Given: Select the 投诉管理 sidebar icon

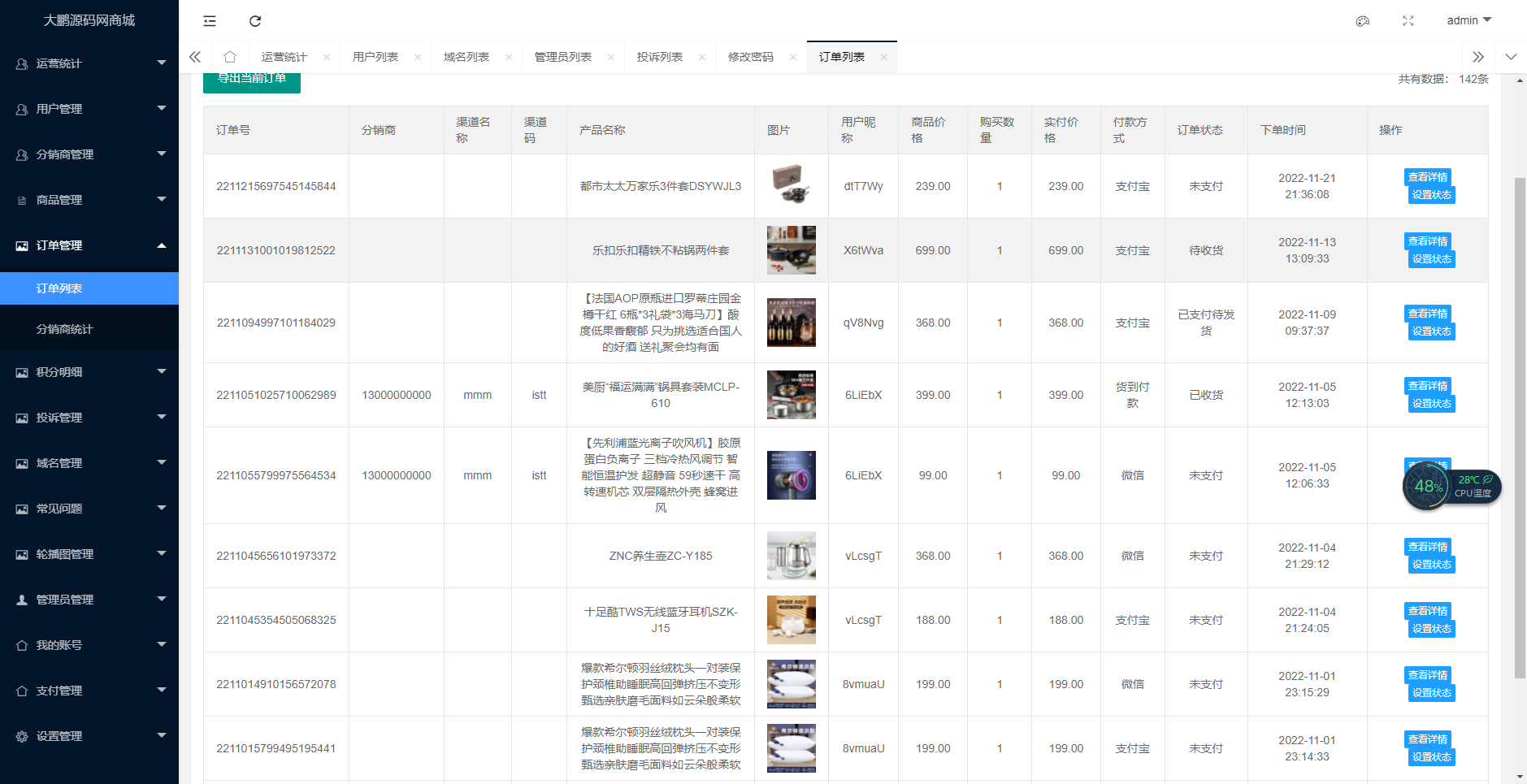Looking at the screenshot, I should [x=20, y=417].
